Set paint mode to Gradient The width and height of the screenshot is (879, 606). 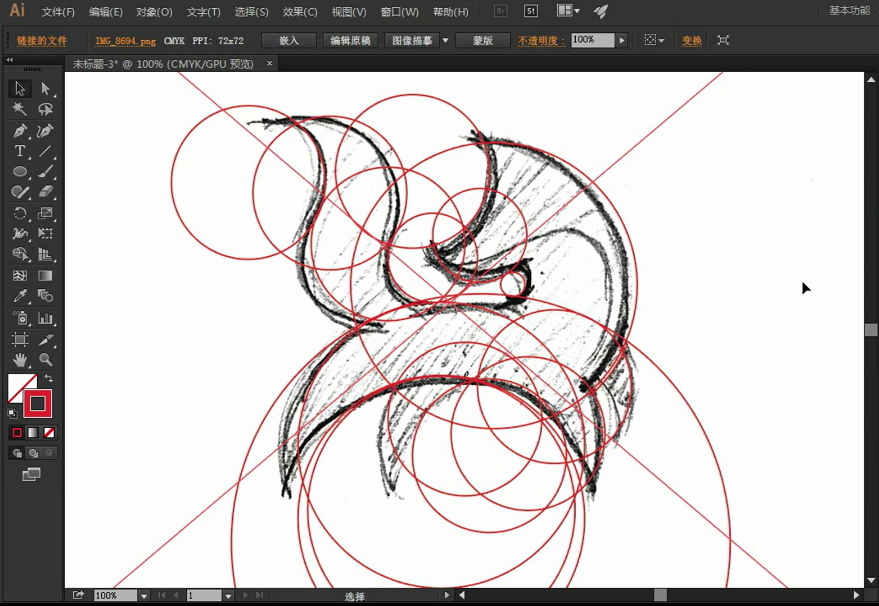(x=33, y=433)
